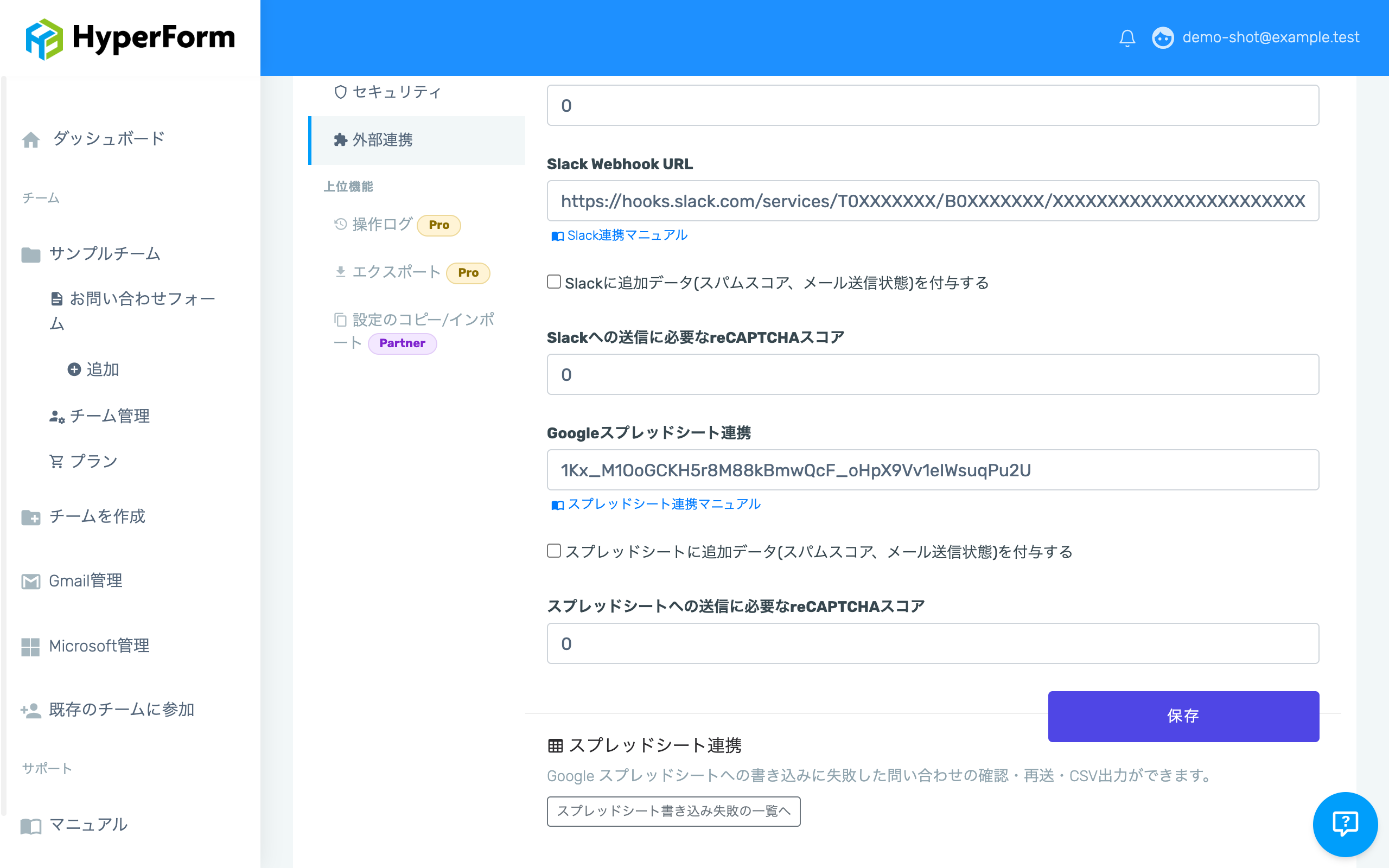Click the 保存 button
Viewport: 1389px width, 868px height.
1183,717
